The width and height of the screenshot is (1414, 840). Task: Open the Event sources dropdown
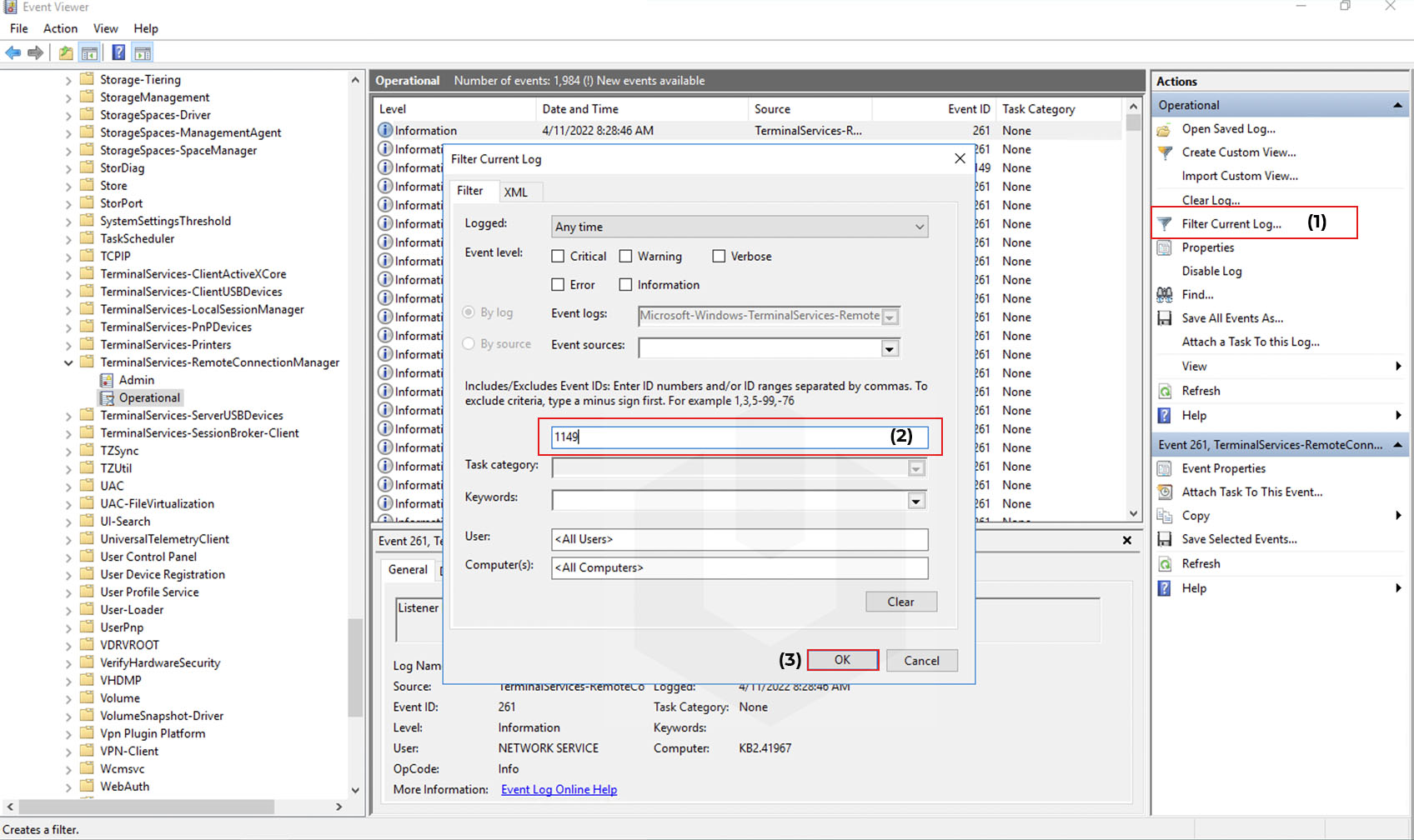click(x=890, y=347)
